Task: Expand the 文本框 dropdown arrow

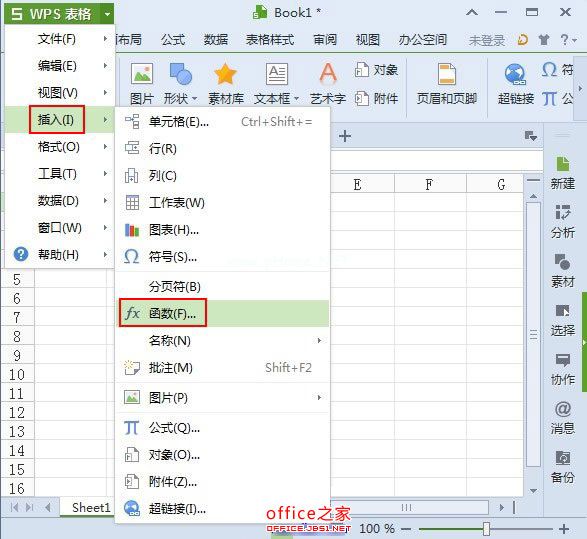Action: pyautogui.click(x=296, y=99)
